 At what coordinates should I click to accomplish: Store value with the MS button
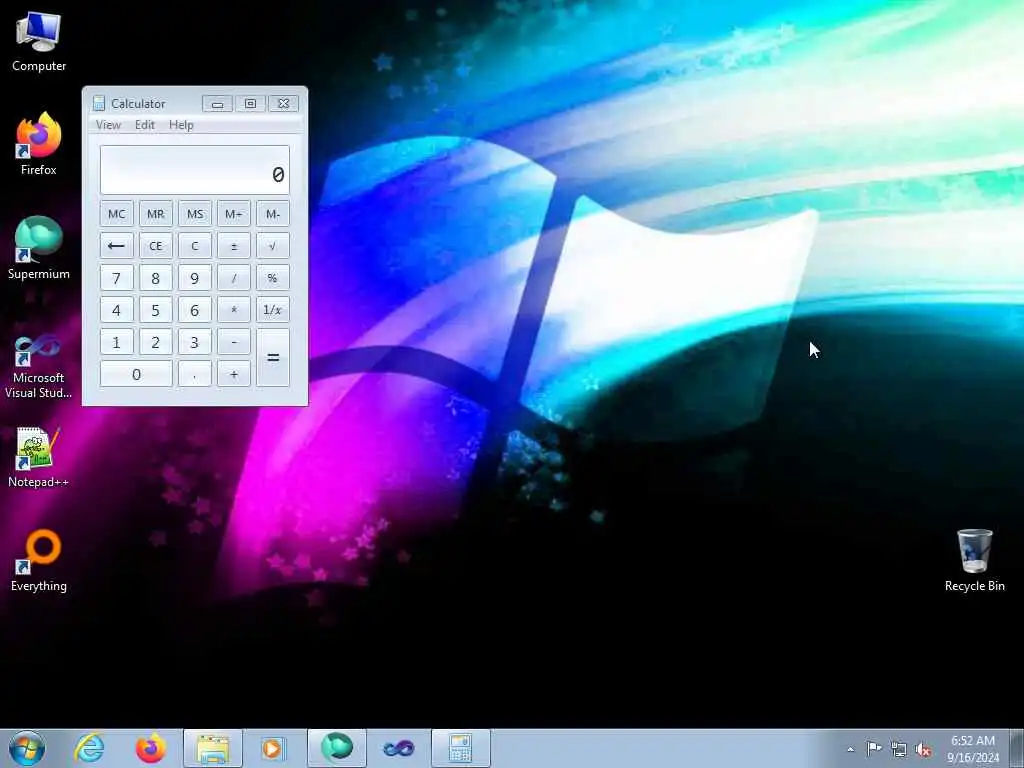(x=195, y=214)
